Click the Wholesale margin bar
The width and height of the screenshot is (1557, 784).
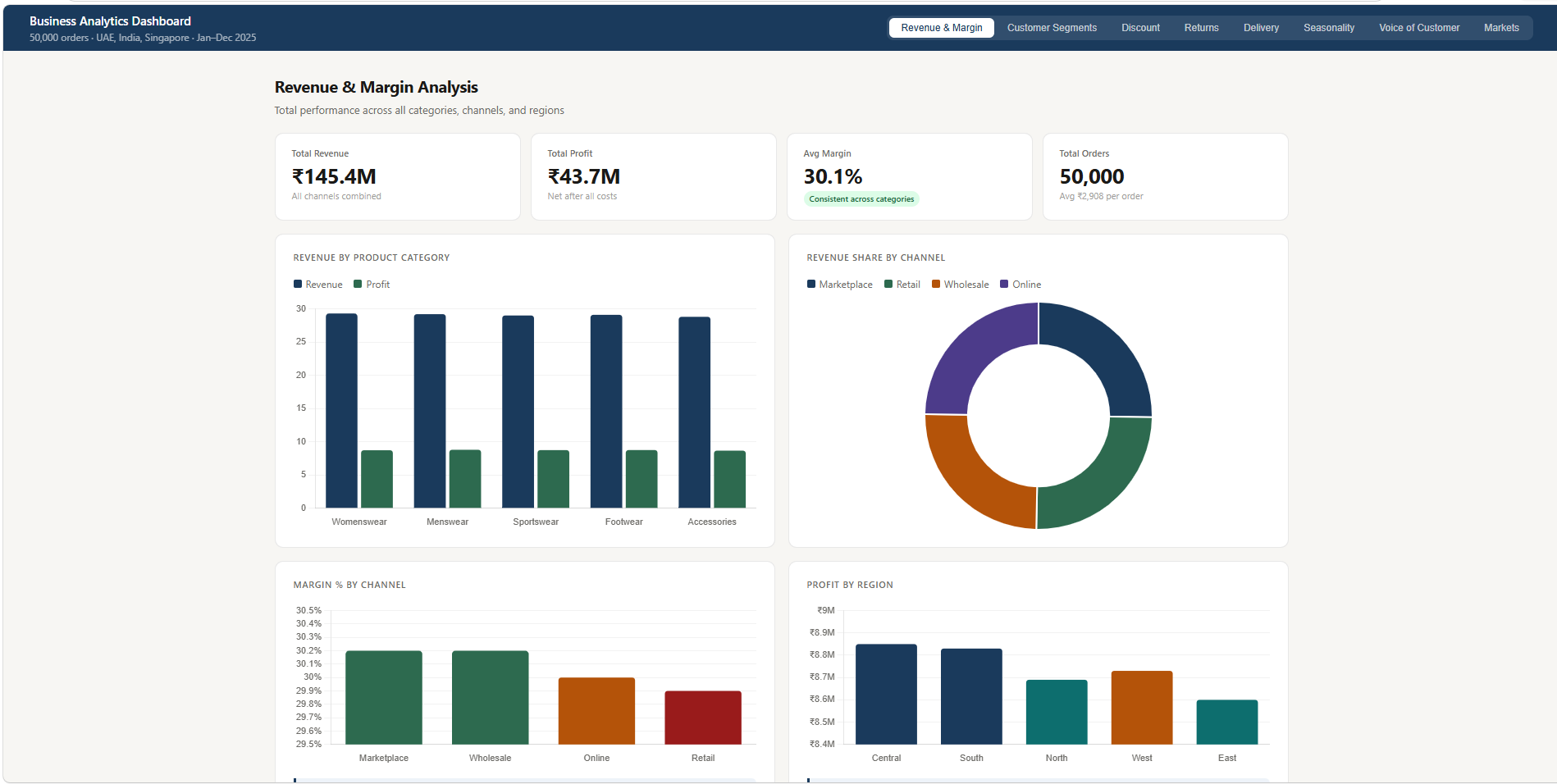490,698
